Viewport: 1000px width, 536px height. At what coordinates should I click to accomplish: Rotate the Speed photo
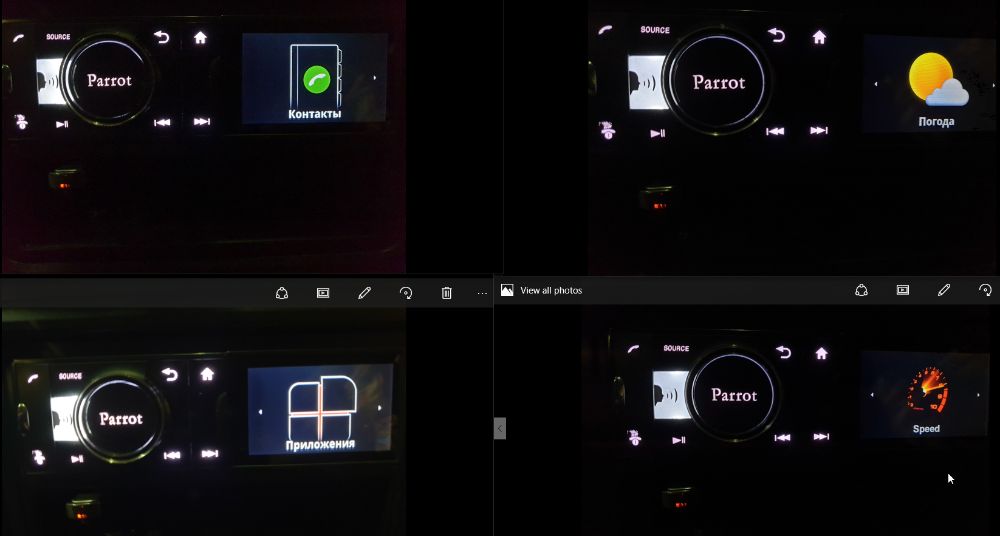coord(985,290)
